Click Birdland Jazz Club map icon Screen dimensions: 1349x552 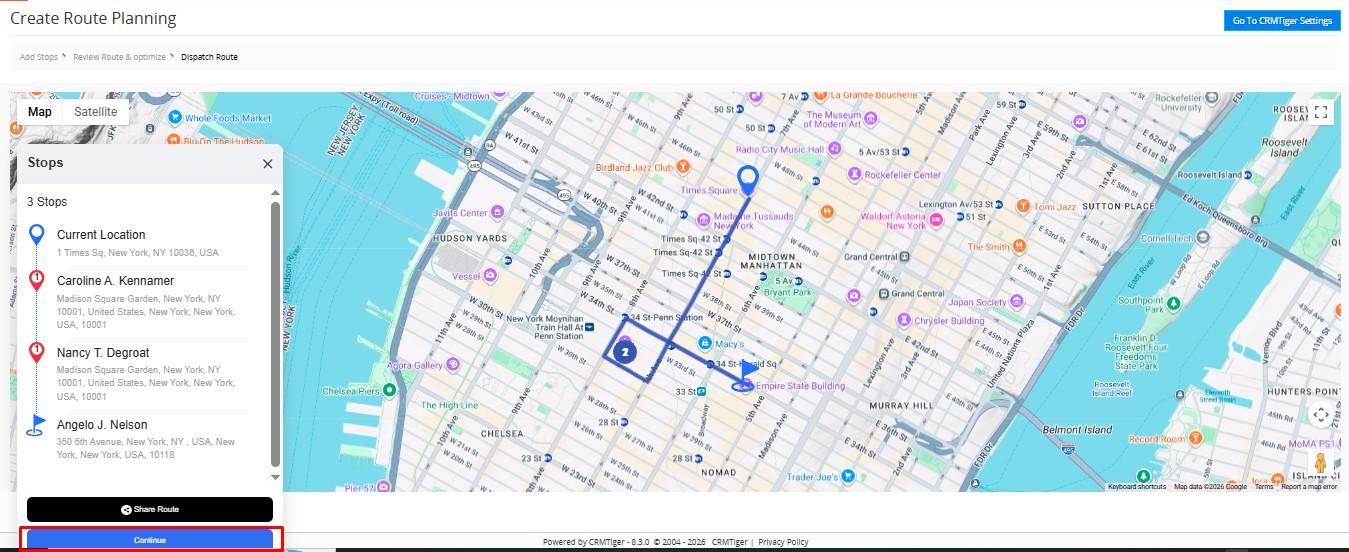click(682, 167)
